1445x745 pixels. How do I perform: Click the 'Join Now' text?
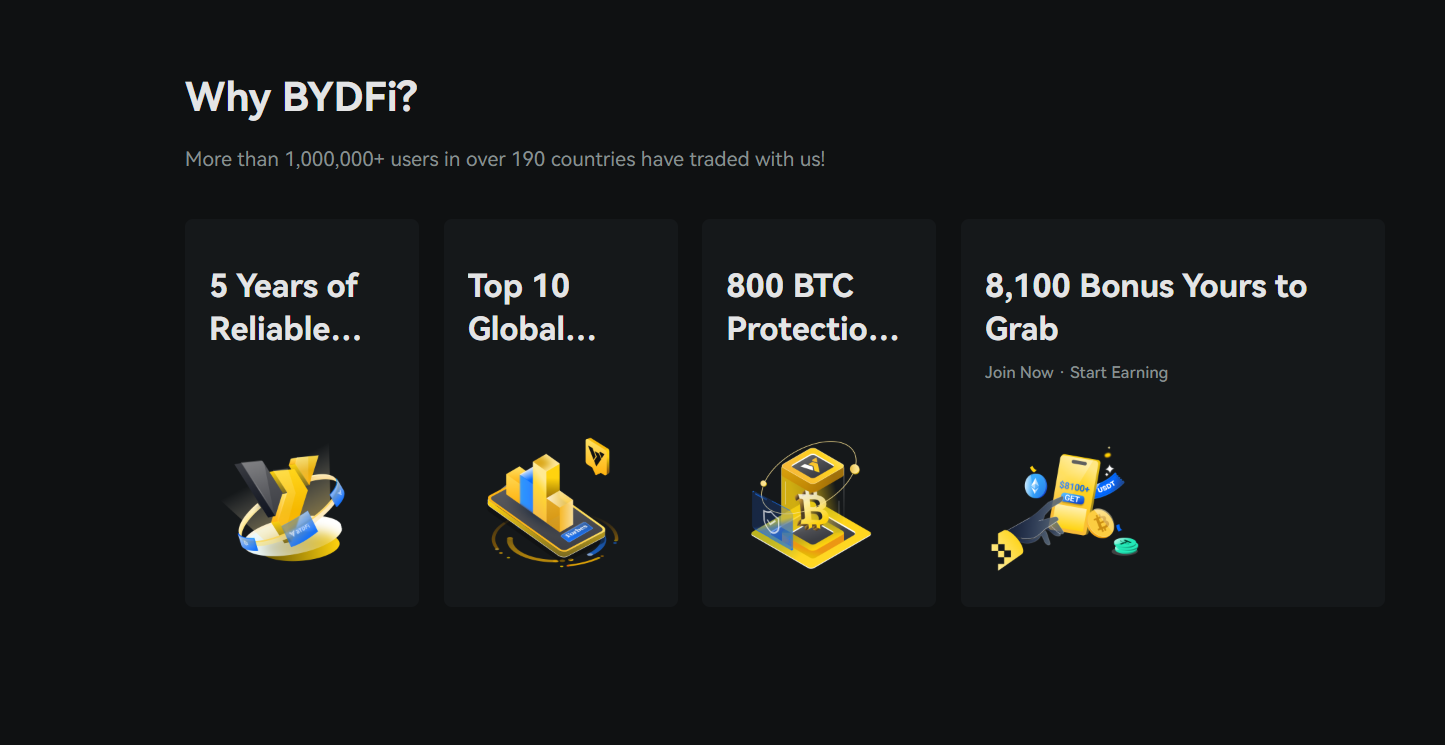(x=1018, y=372)
